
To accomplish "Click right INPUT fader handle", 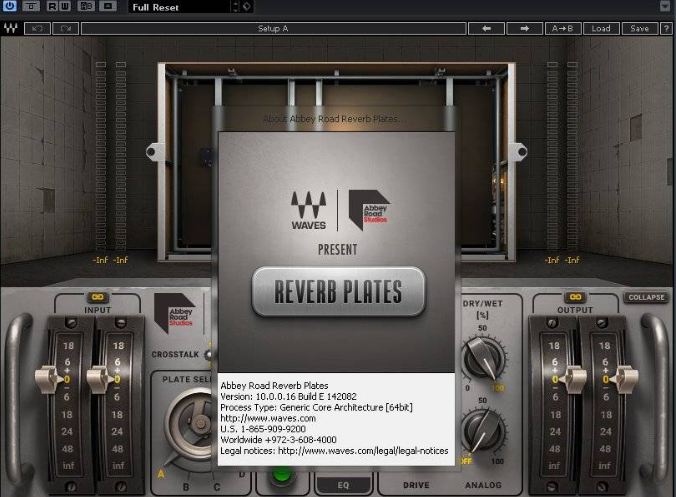I will click(99, 379).
